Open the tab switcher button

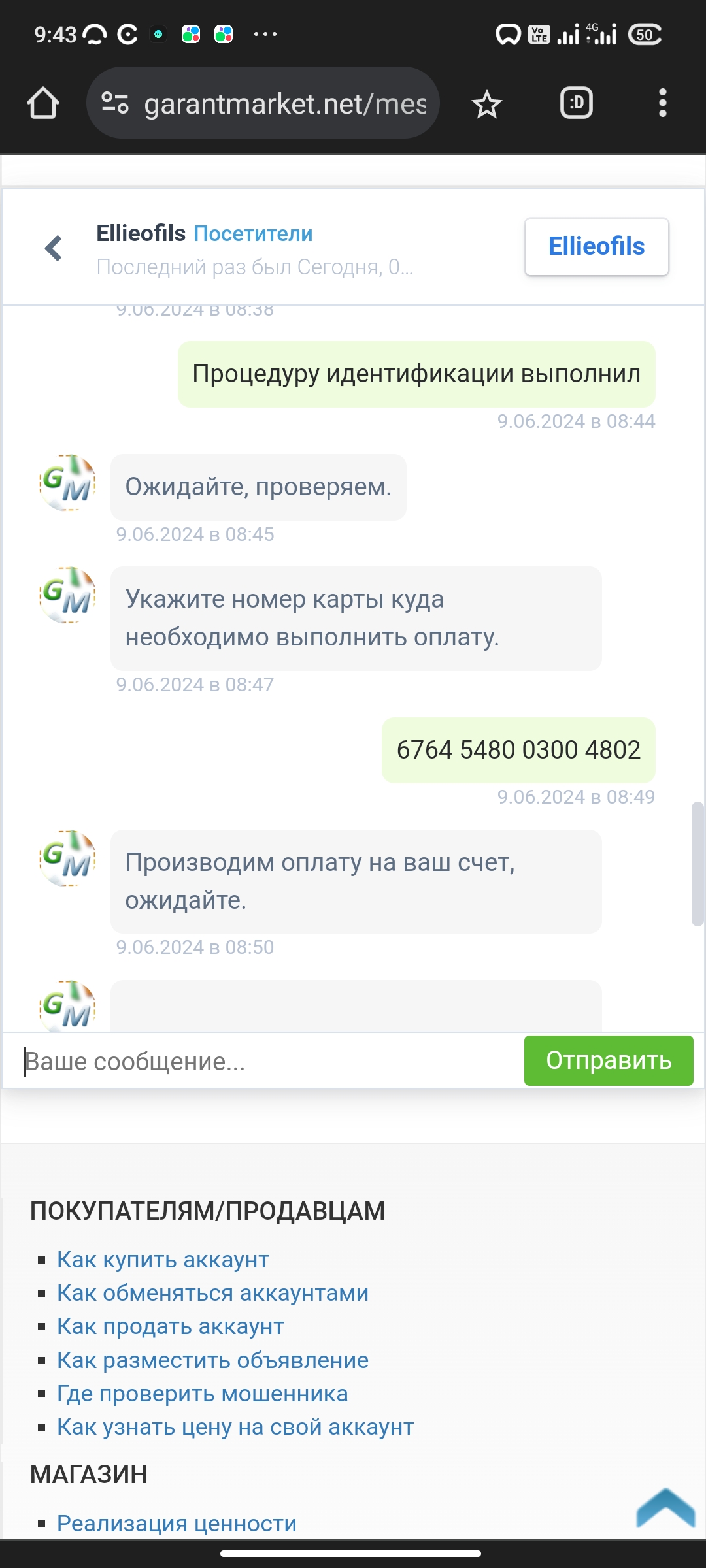tap(577, 103)
